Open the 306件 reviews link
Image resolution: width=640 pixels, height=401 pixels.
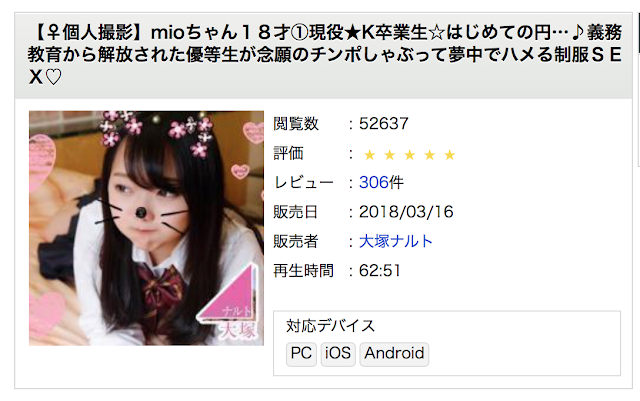(x=381, y=182)
